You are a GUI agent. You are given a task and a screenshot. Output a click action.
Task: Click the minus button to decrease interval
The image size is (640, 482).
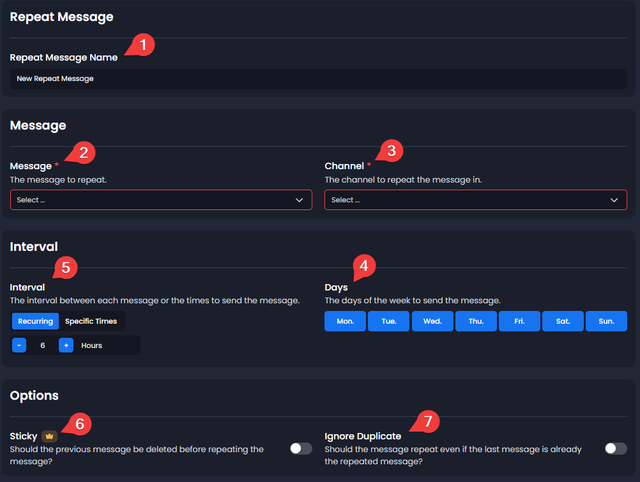(19, 345)
